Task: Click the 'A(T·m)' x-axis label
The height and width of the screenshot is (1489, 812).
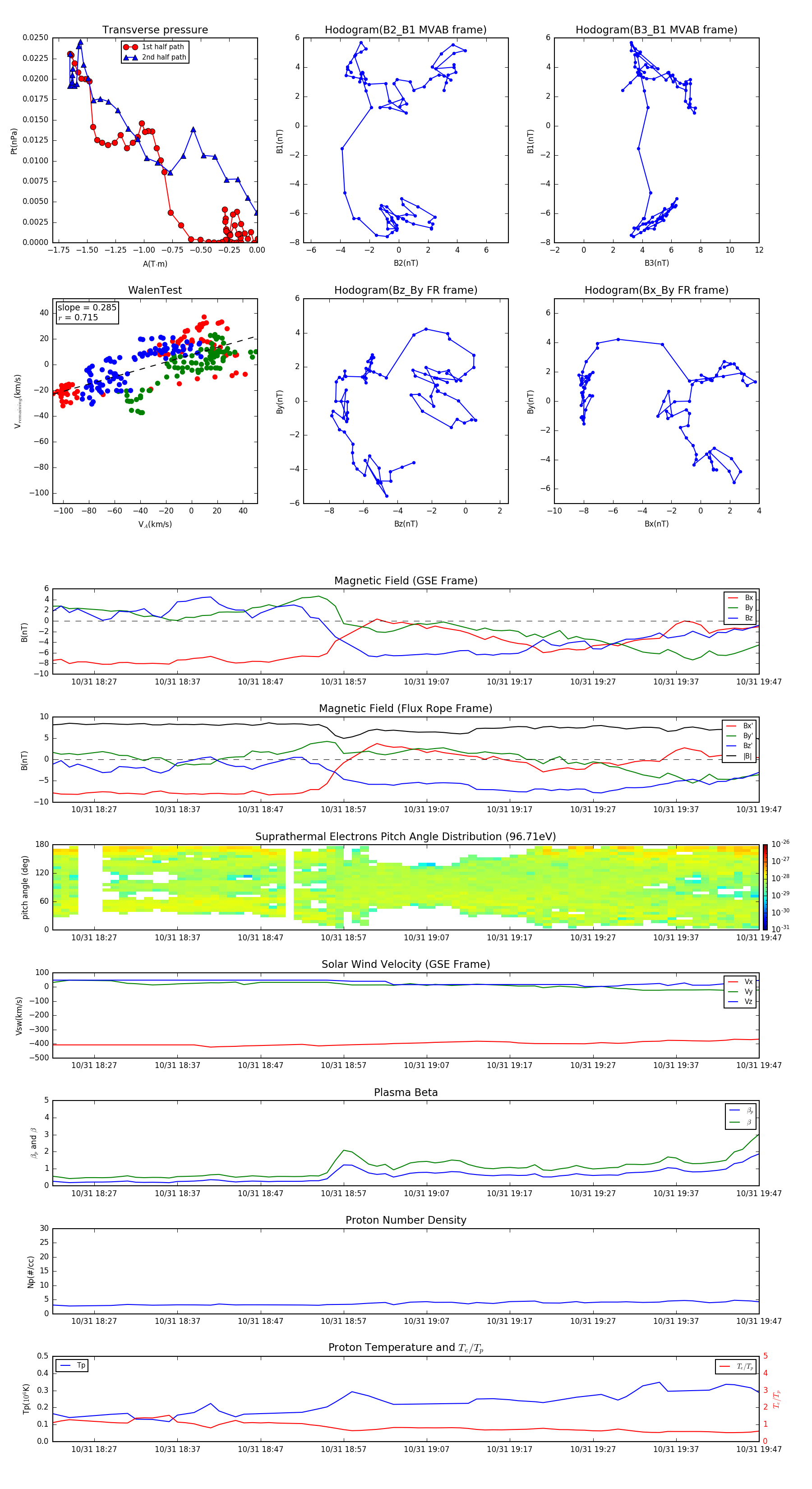Action: click(x=155, y=264)
